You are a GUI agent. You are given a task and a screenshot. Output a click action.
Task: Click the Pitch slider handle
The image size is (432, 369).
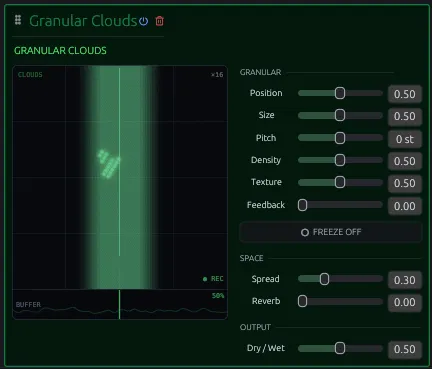(340, 138)
